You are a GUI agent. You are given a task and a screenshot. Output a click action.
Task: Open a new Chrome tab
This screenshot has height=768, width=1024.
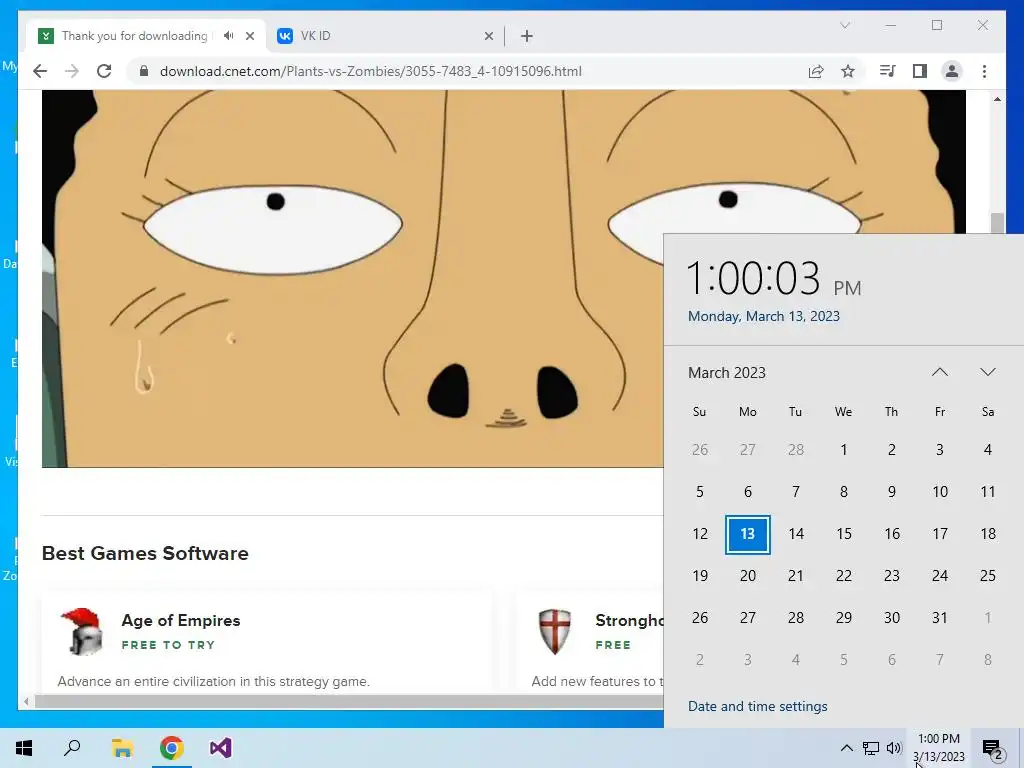pos(527,36)
